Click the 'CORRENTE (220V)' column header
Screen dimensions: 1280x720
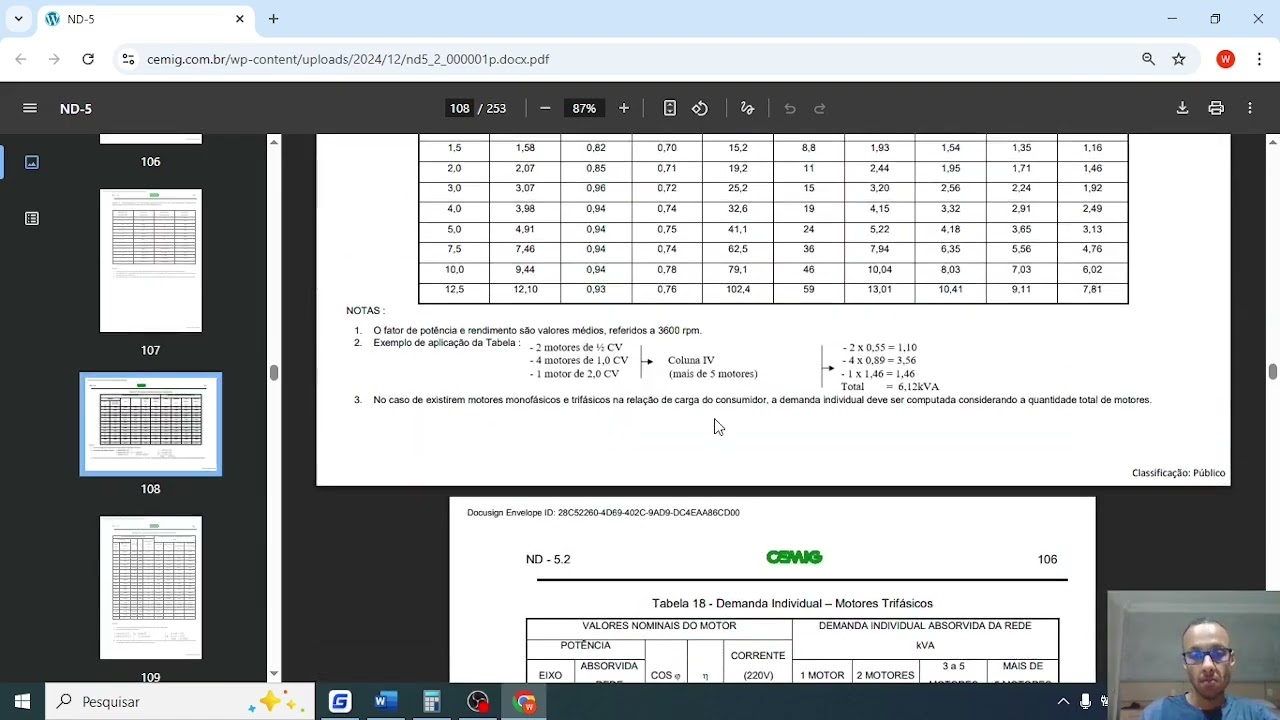pyautogui.click(x=758, y=665)
